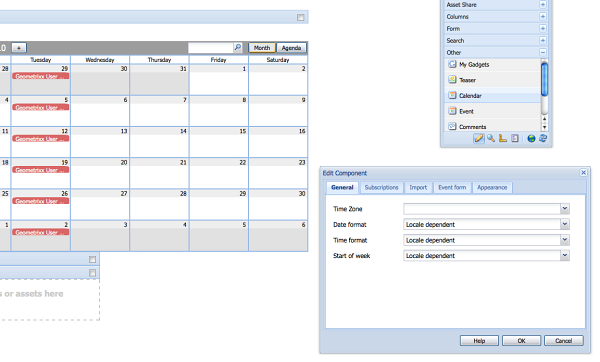Toggle the upper checkbox below the calendar
Screen dimensions: 600x362
tap(93, 259)
